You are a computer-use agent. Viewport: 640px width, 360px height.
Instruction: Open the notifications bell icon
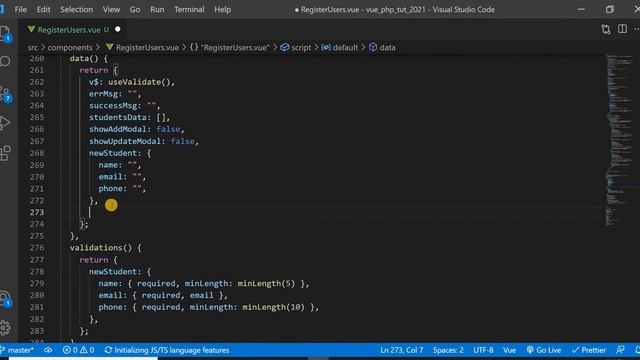point(637,350)
